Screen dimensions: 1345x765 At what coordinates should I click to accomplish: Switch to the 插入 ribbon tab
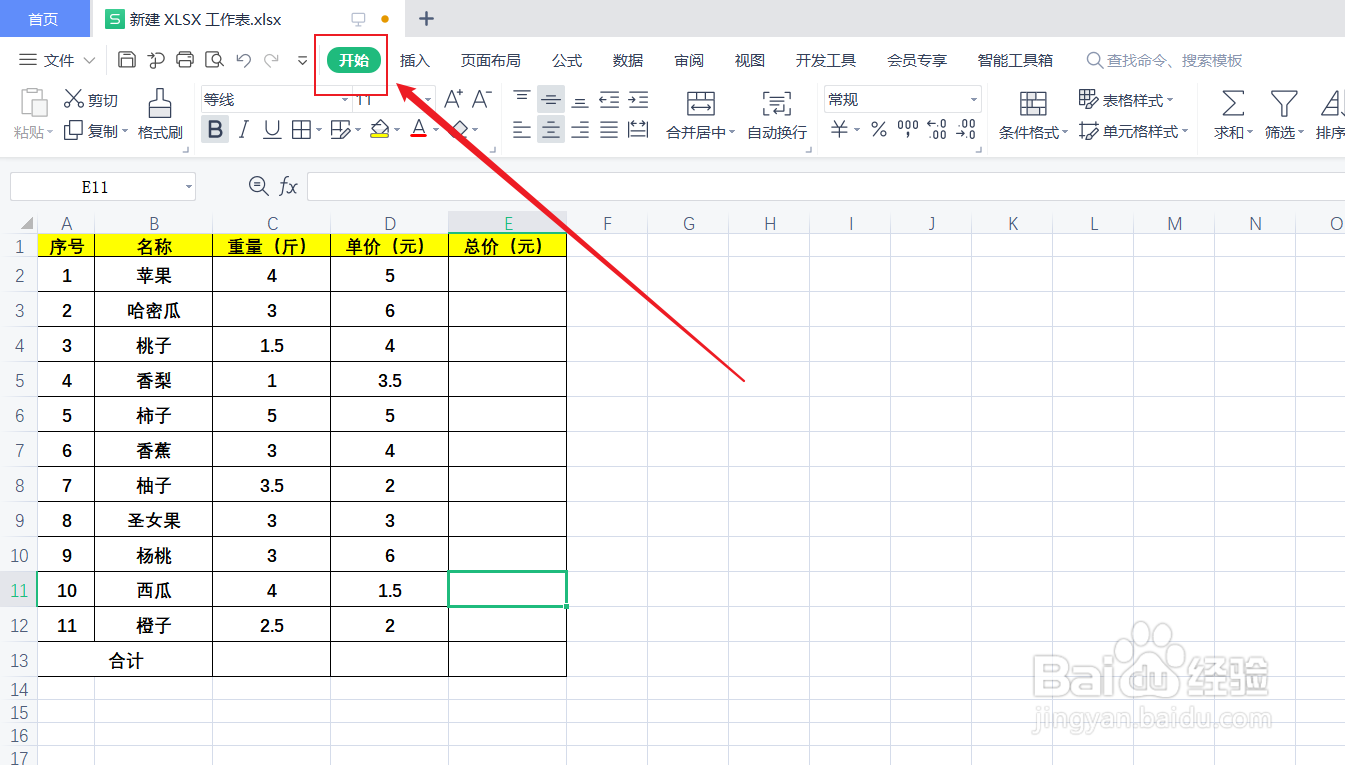coord(414,60)
